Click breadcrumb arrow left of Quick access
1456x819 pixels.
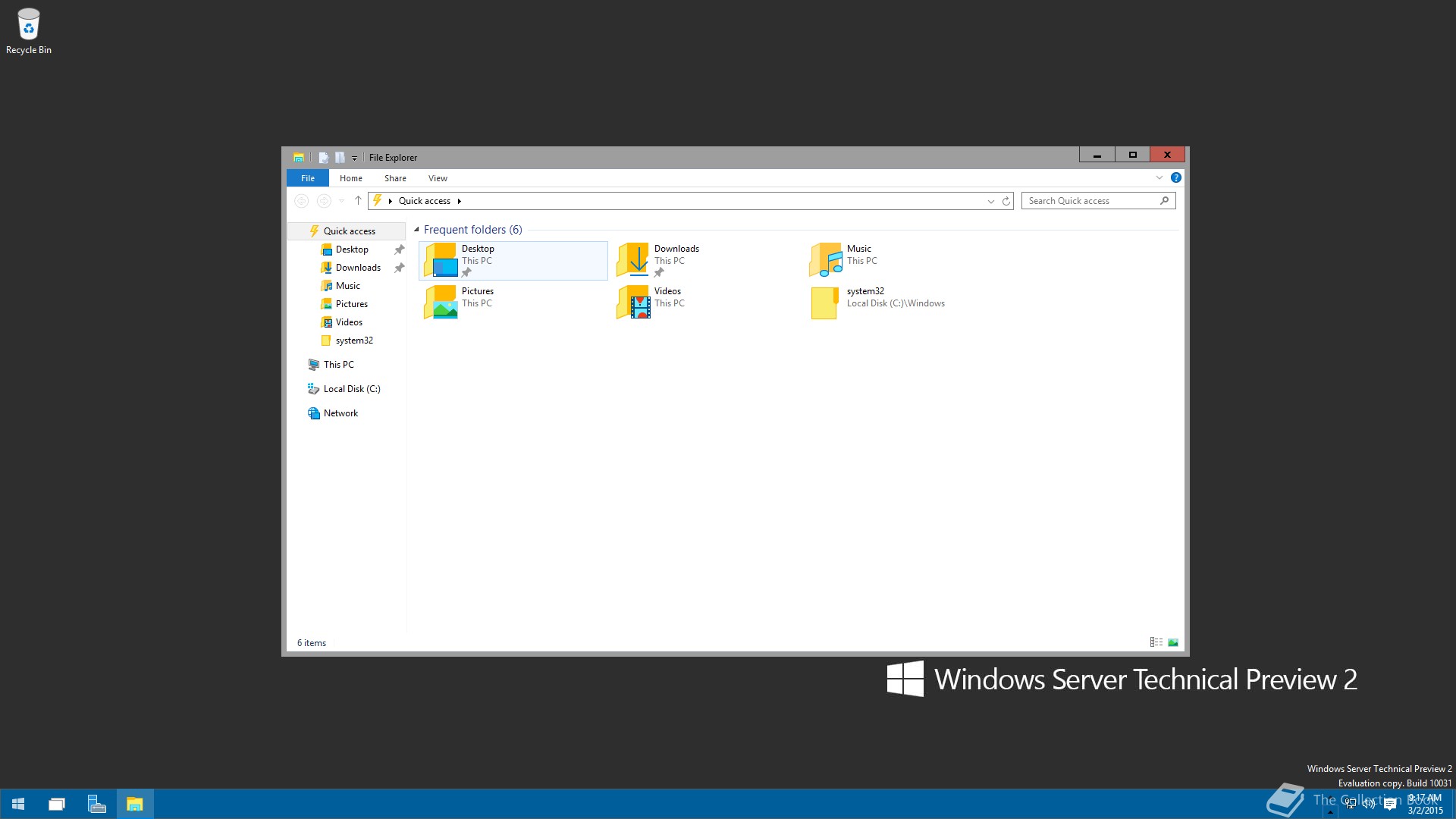point(391,201)
